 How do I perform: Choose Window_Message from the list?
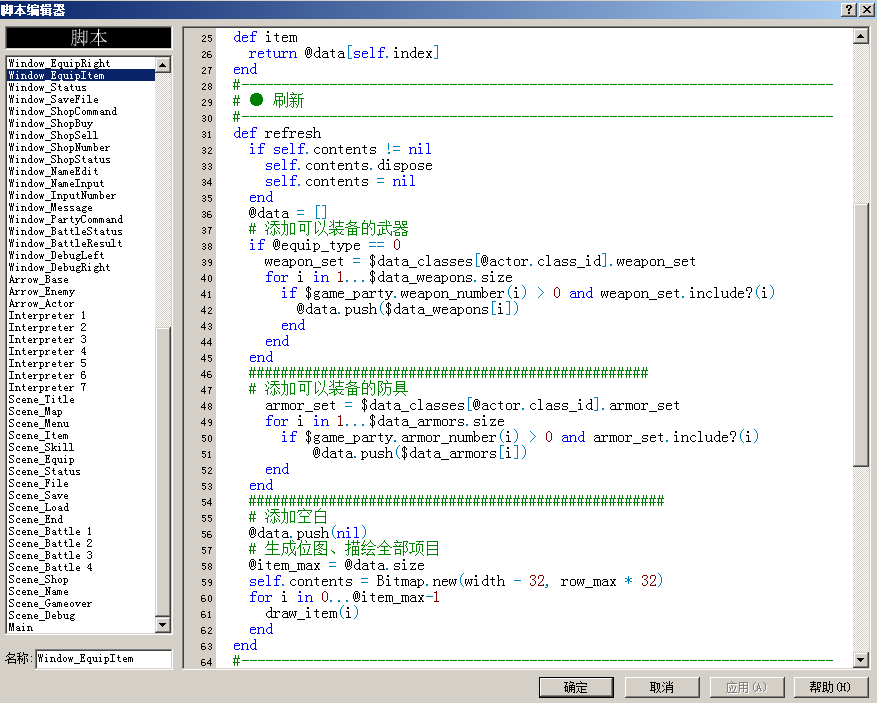[81, 207]
